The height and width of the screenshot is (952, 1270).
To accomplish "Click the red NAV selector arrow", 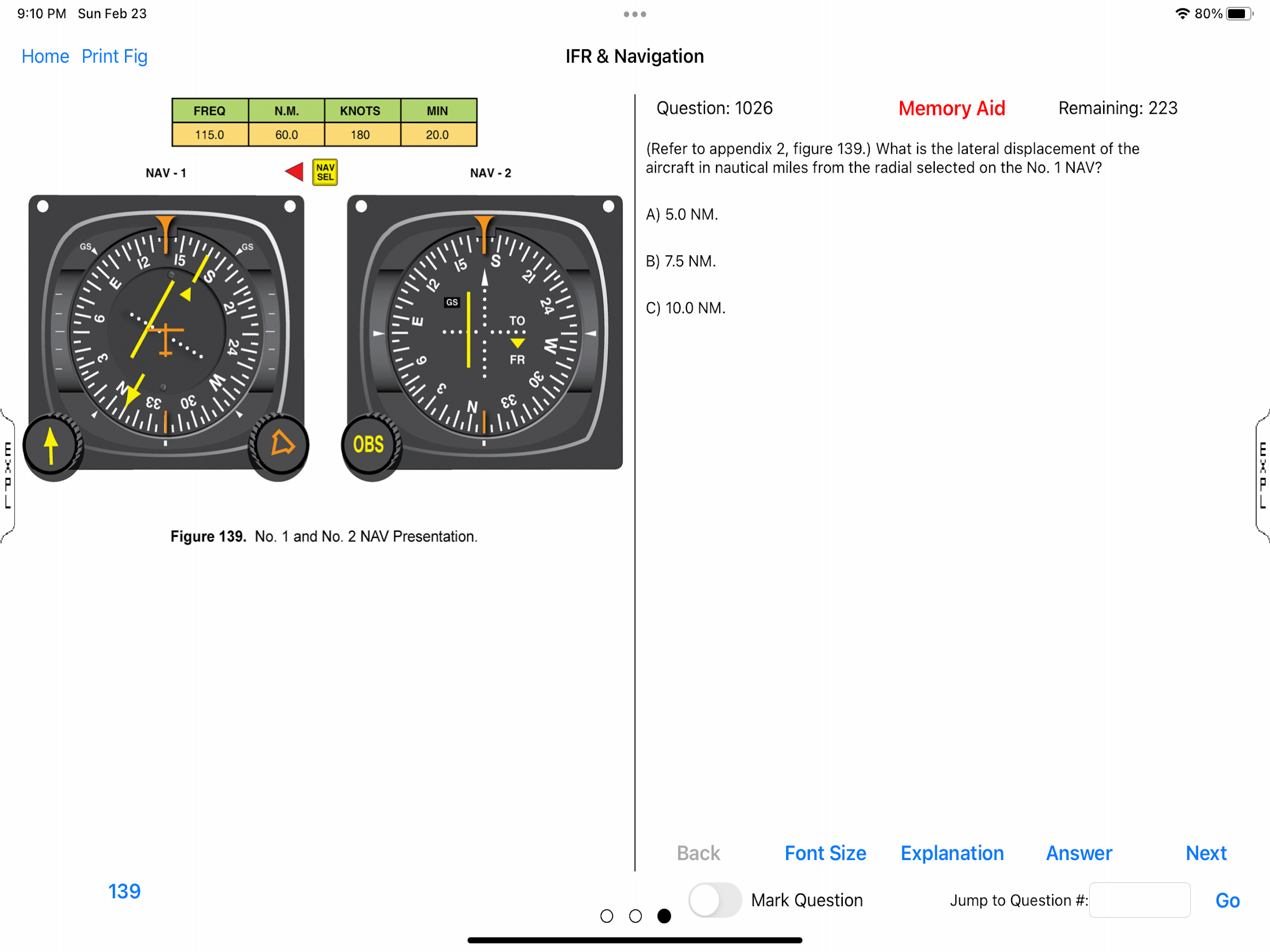I will point(295,172).
